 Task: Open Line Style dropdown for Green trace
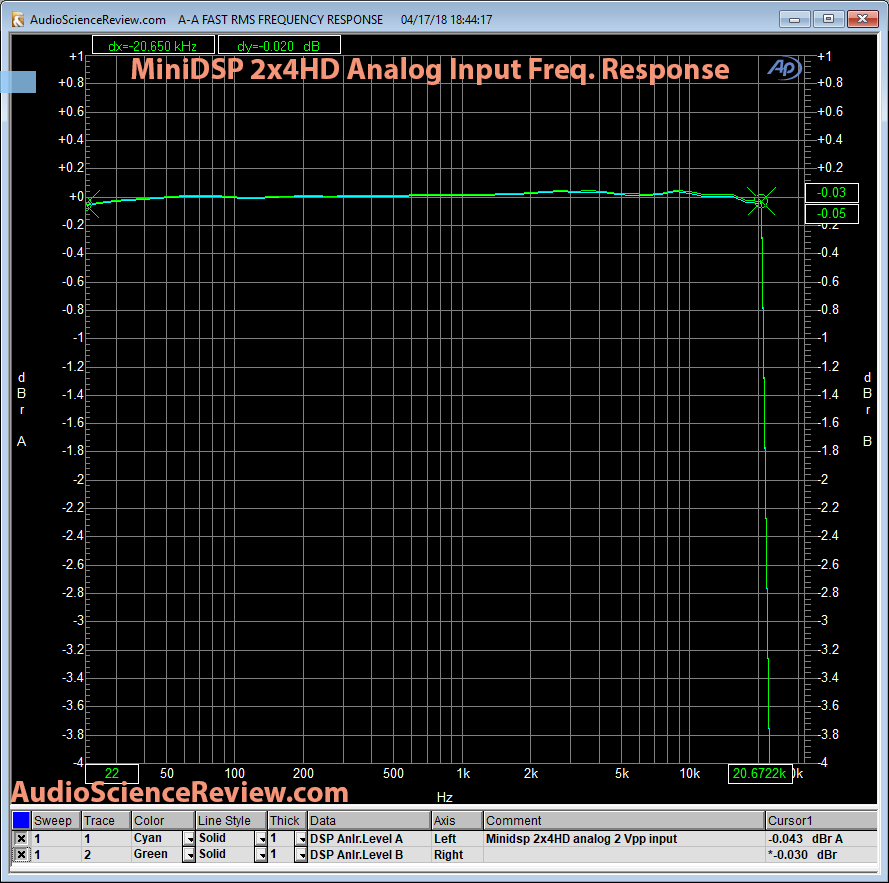[x=261, y=854]
